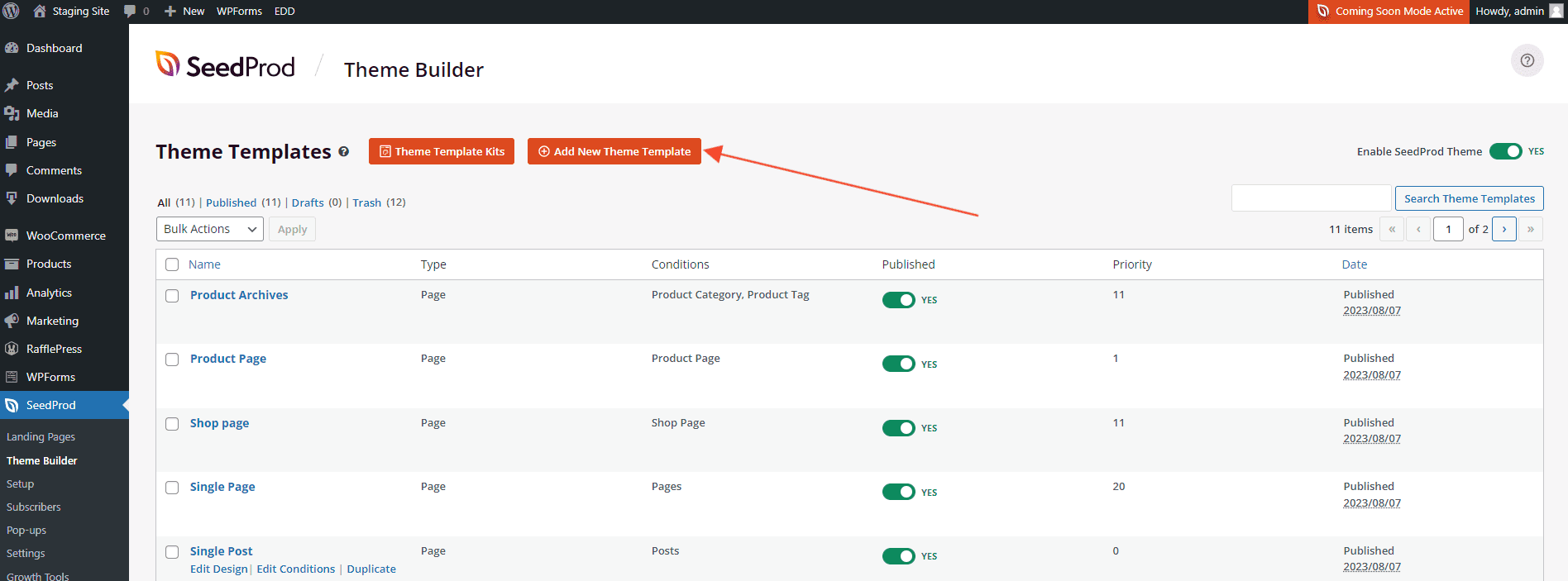Show the Published templates filter
The image size is (1568, 581).
[231, 202]
